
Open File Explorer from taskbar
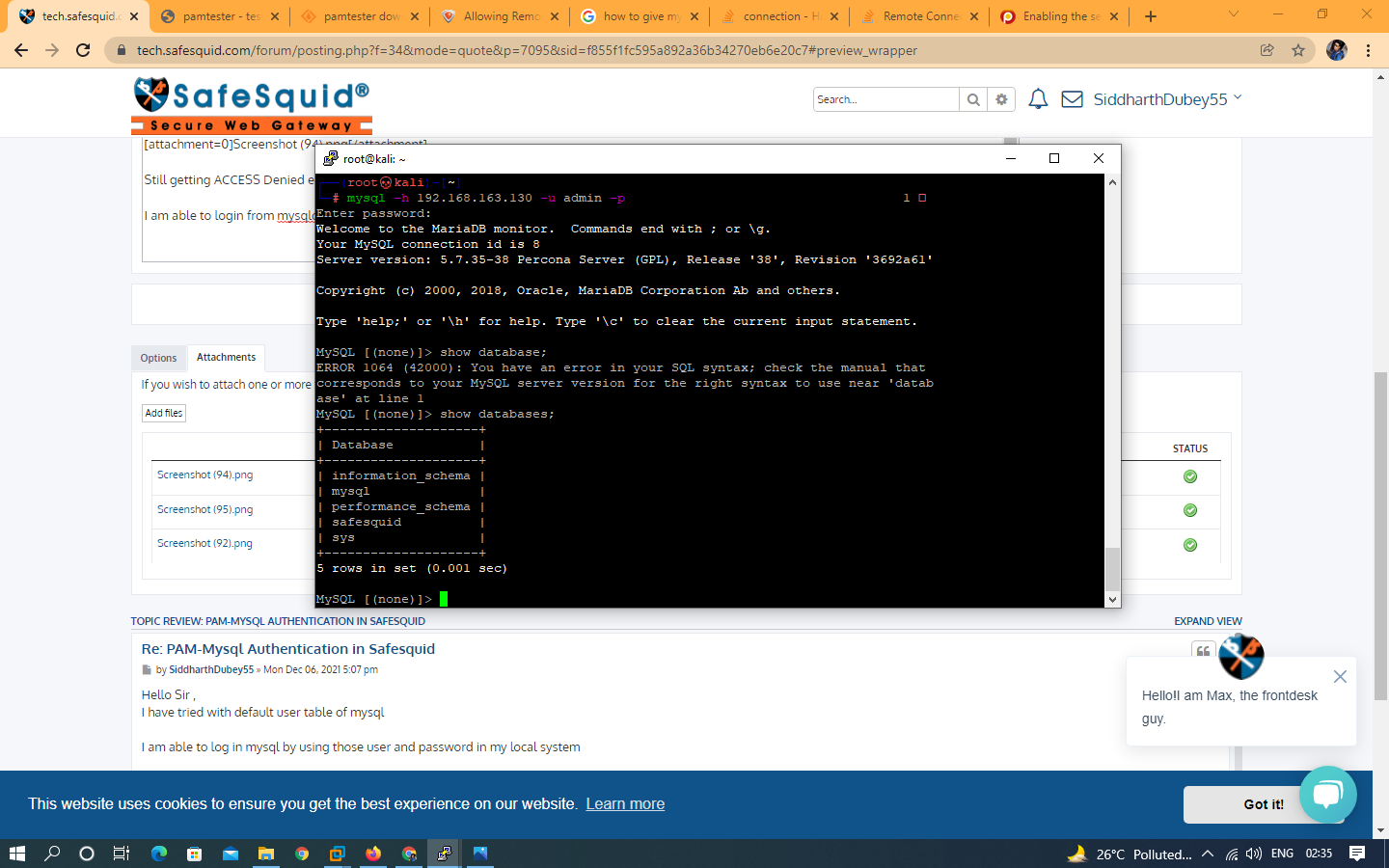(x=265, y=854)
